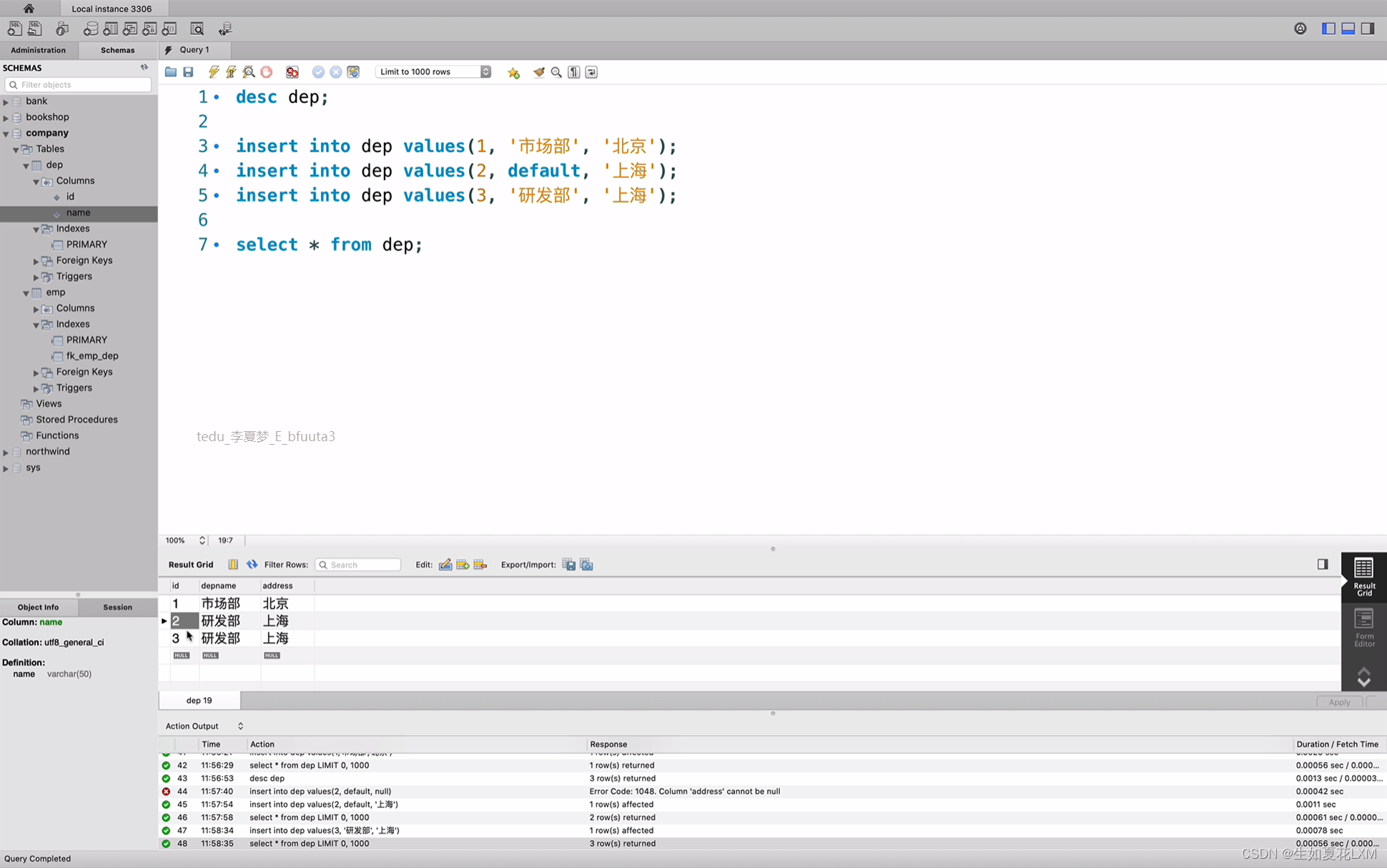Click the zoom 100% stepper in the editor
The width and height of the screenshot is (1387, 868).
202,541
